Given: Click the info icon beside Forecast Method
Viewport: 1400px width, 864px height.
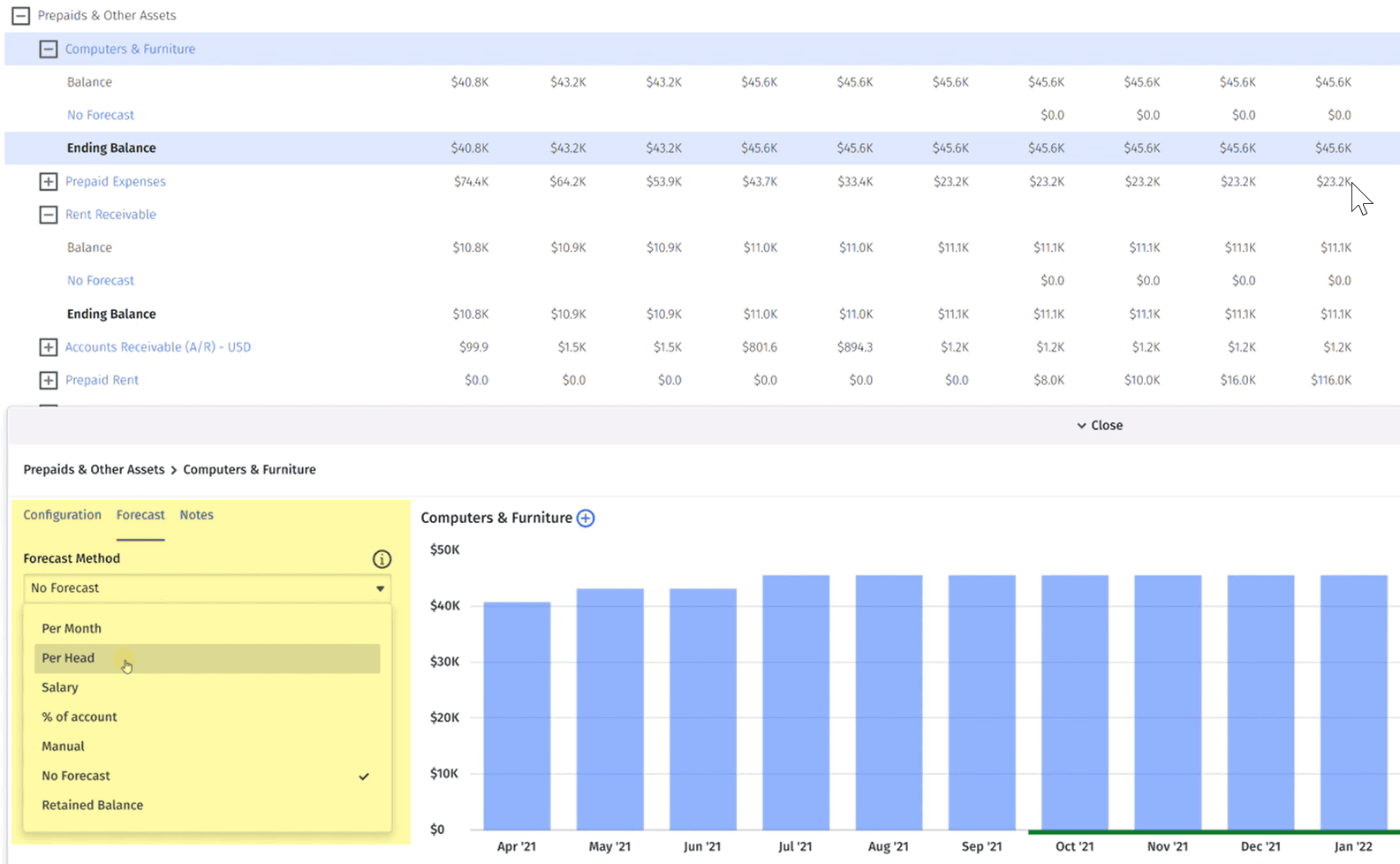Looking at the screenshot, I should (x=382, y=559).
